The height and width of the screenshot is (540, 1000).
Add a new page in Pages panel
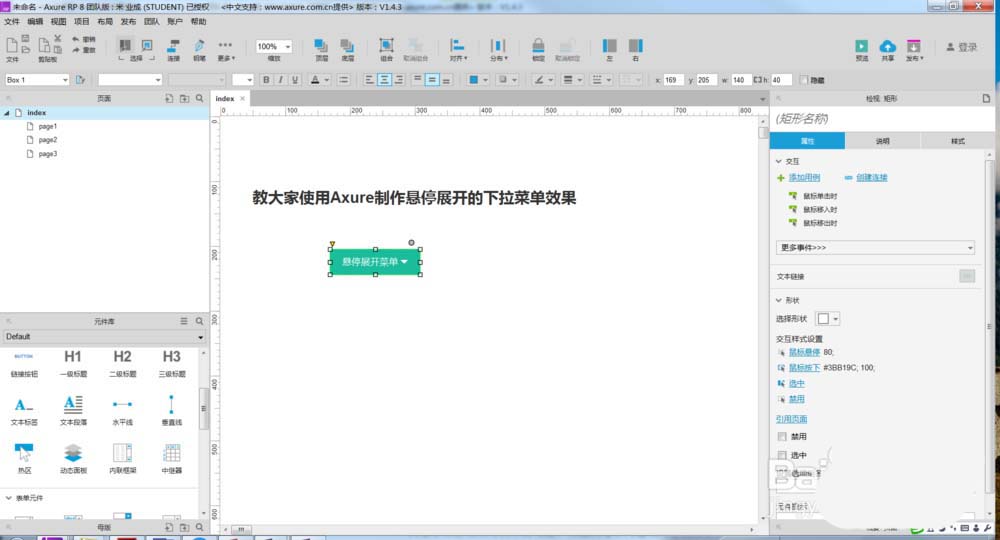[169, 98]
